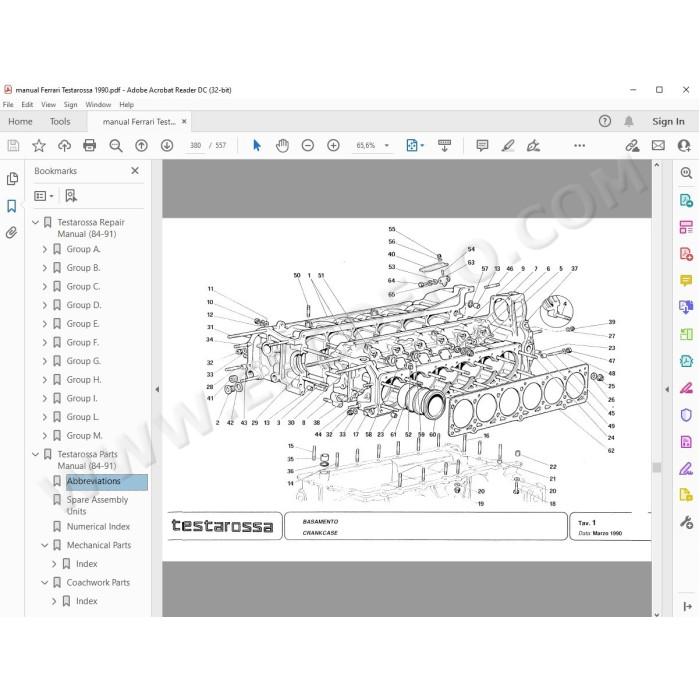The image size is (700, 700).
Task: Open the Help menu
Action: (126, 104)
